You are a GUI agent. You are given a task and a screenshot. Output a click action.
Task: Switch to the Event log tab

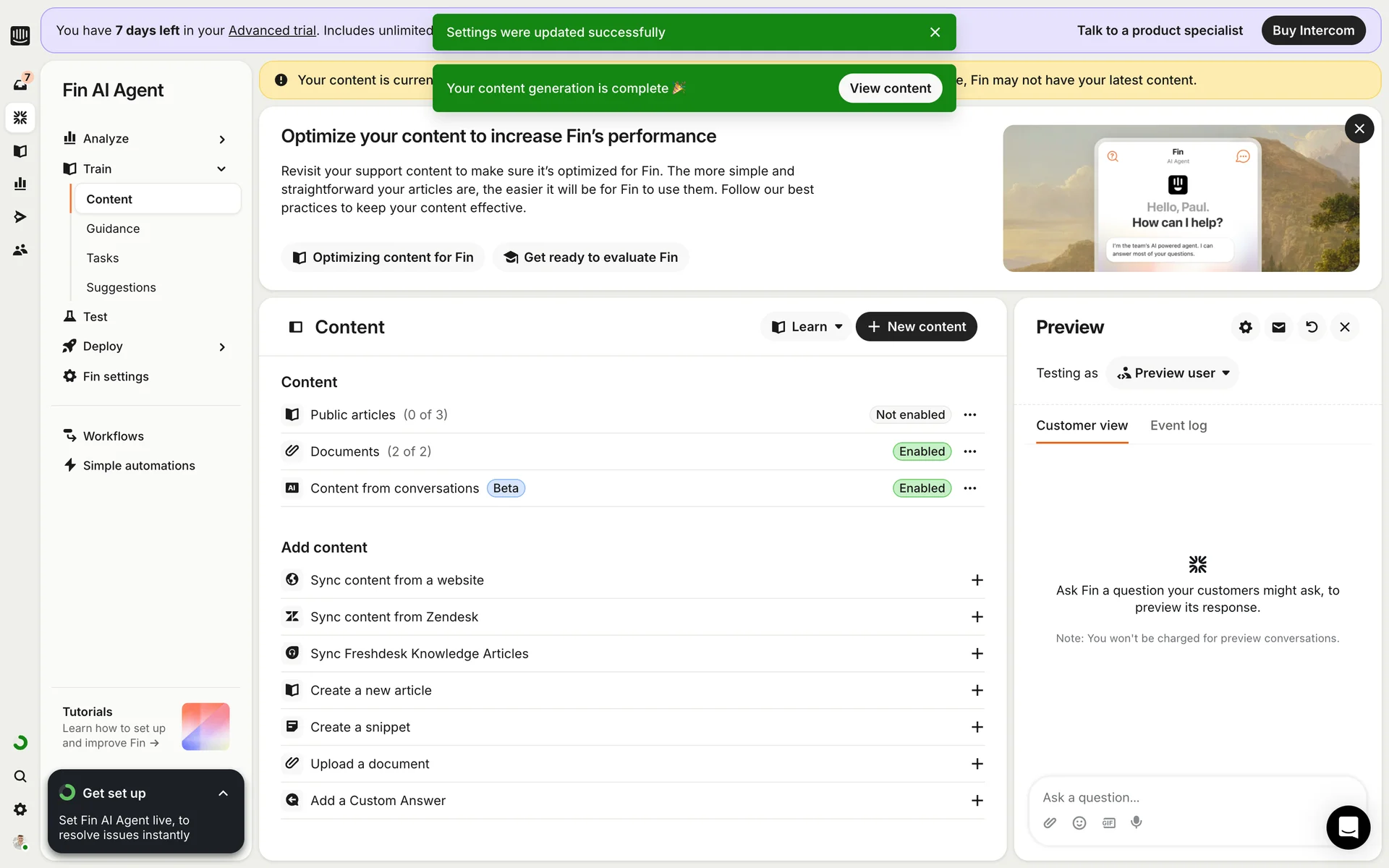[1178, 425]
